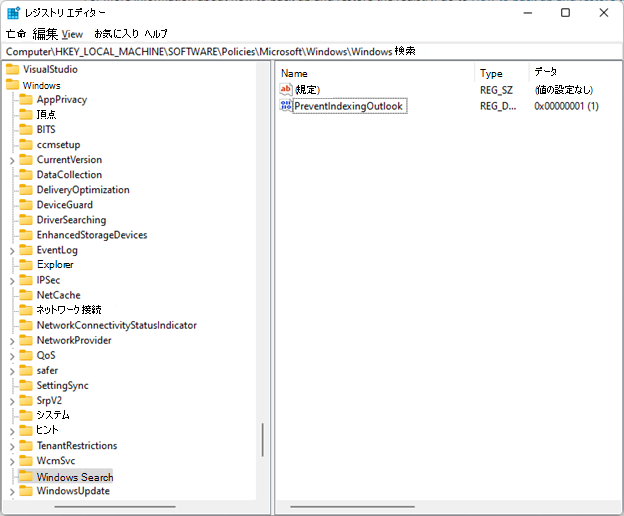Click the SettingSync folder icon

(x=26, y=386)
